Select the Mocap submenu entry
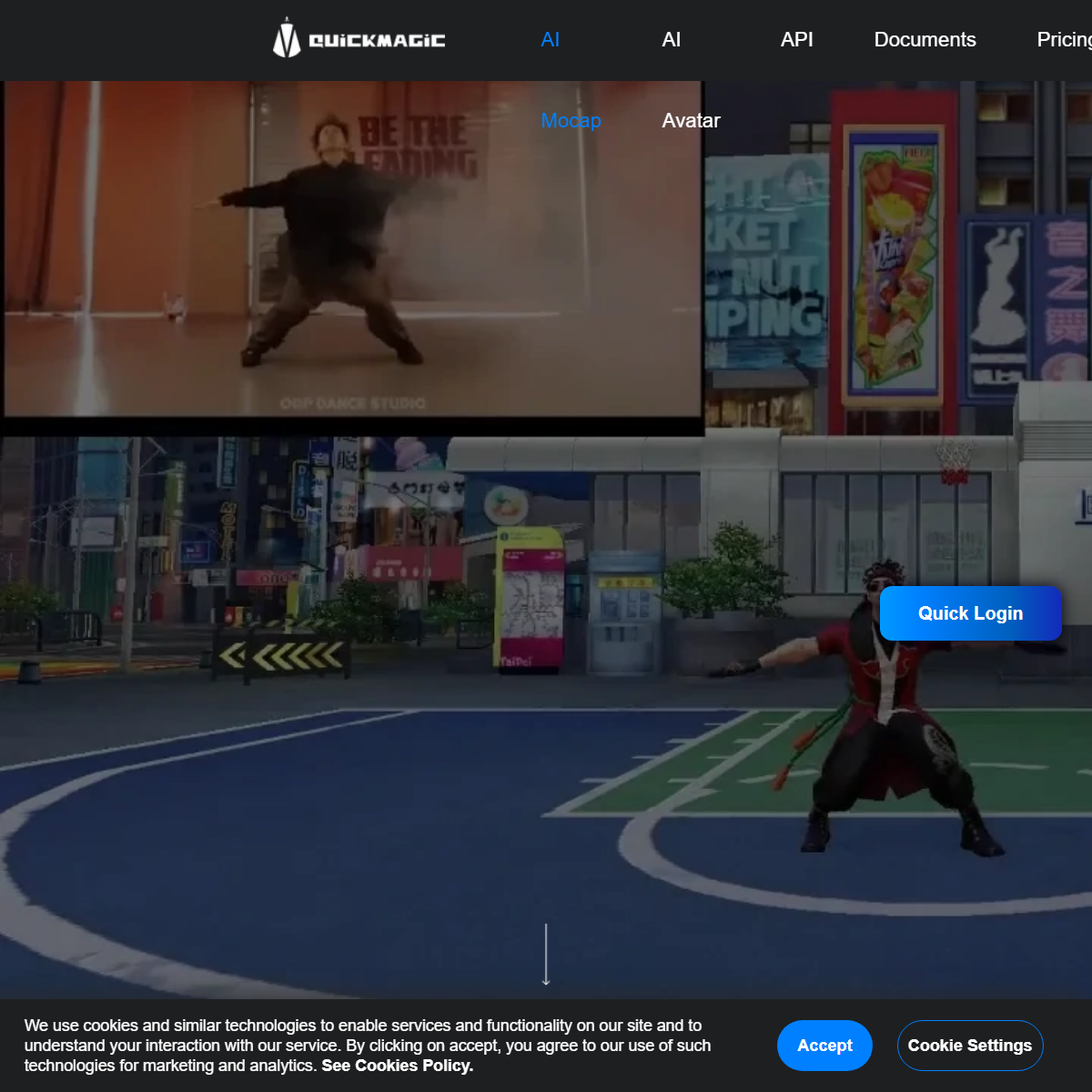The image size is (1092, 1092). click(x=571, y=120)
